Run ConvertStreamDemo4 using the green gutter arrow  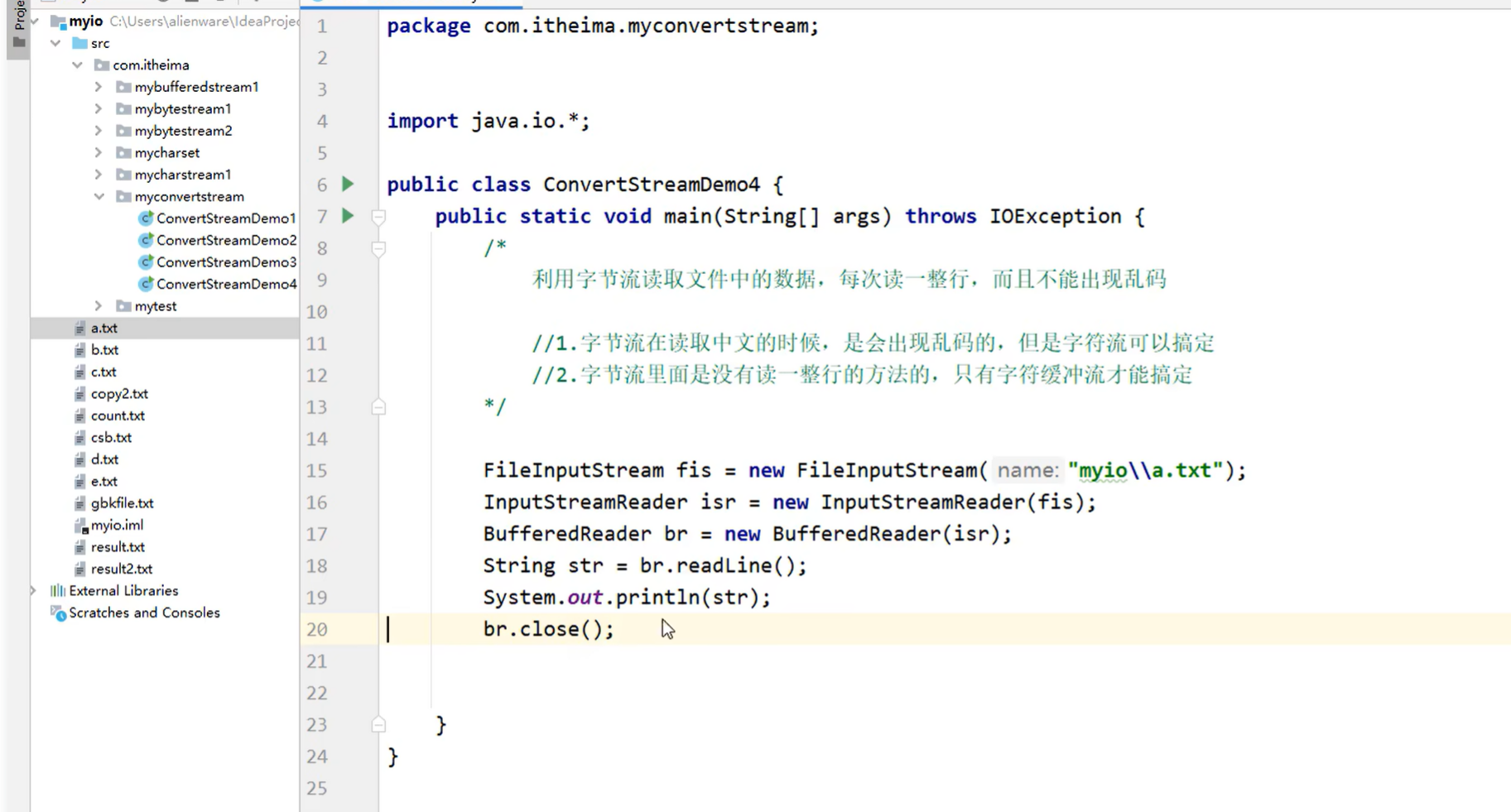click(348, 184)
